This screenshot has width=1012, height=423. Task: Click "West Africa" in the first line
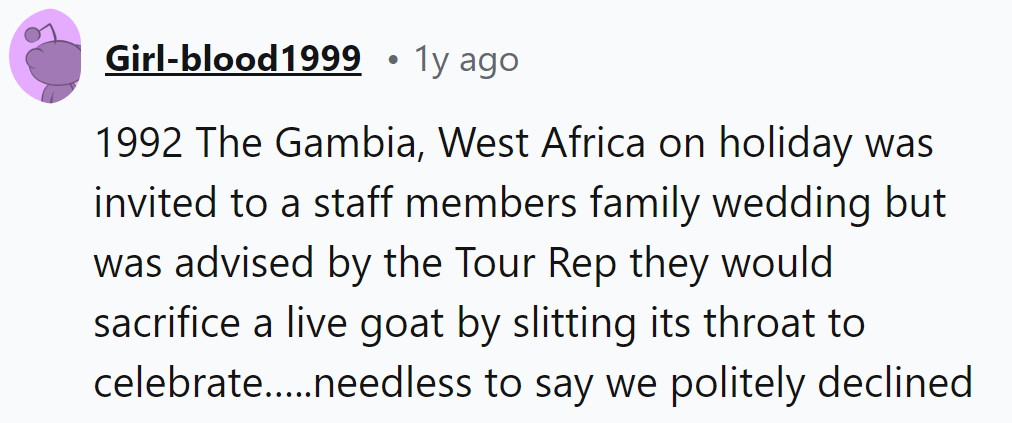click(542, 144)
